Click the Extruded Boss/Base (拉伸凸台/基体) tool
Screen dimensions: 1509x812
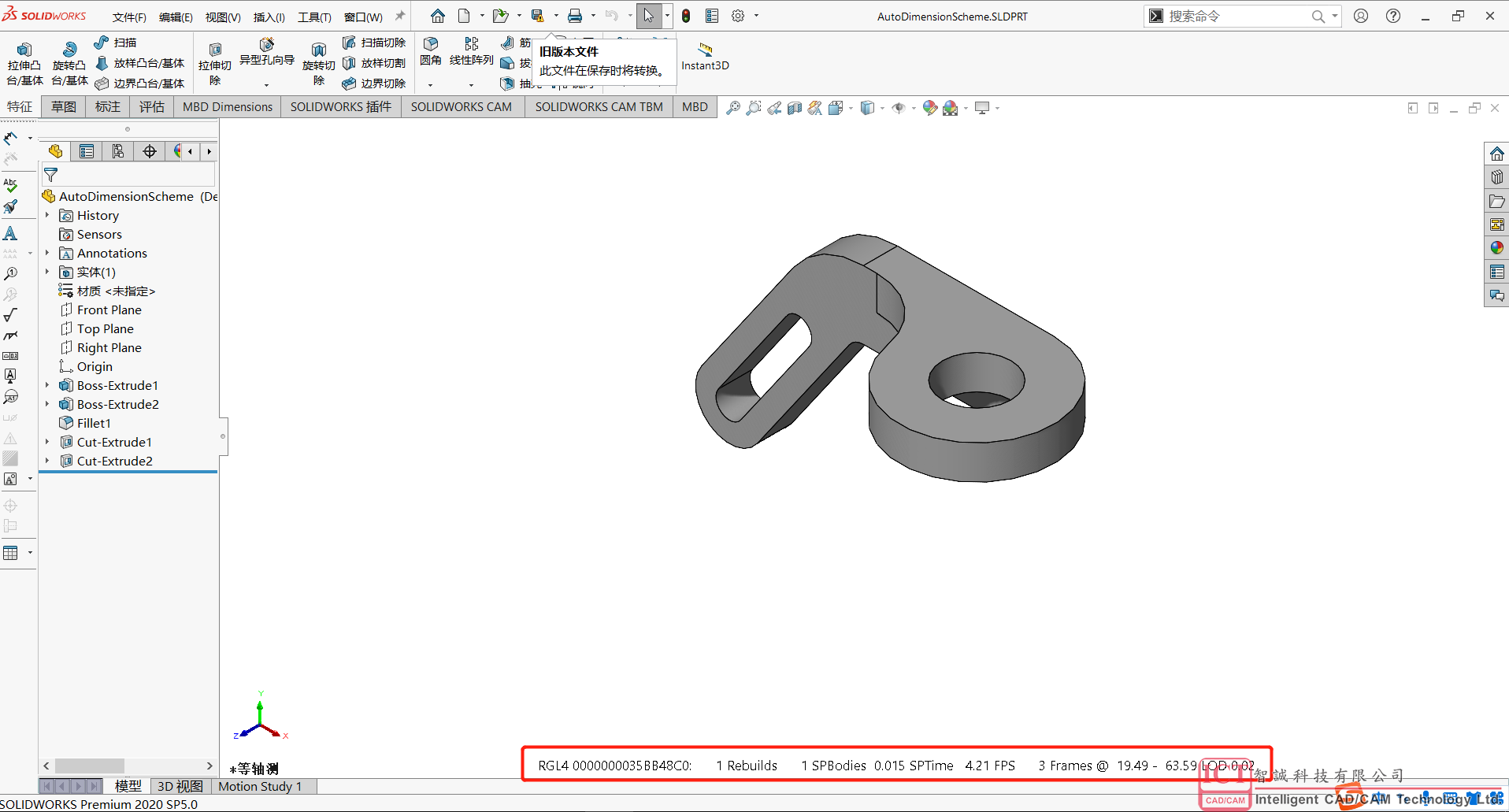24,63
